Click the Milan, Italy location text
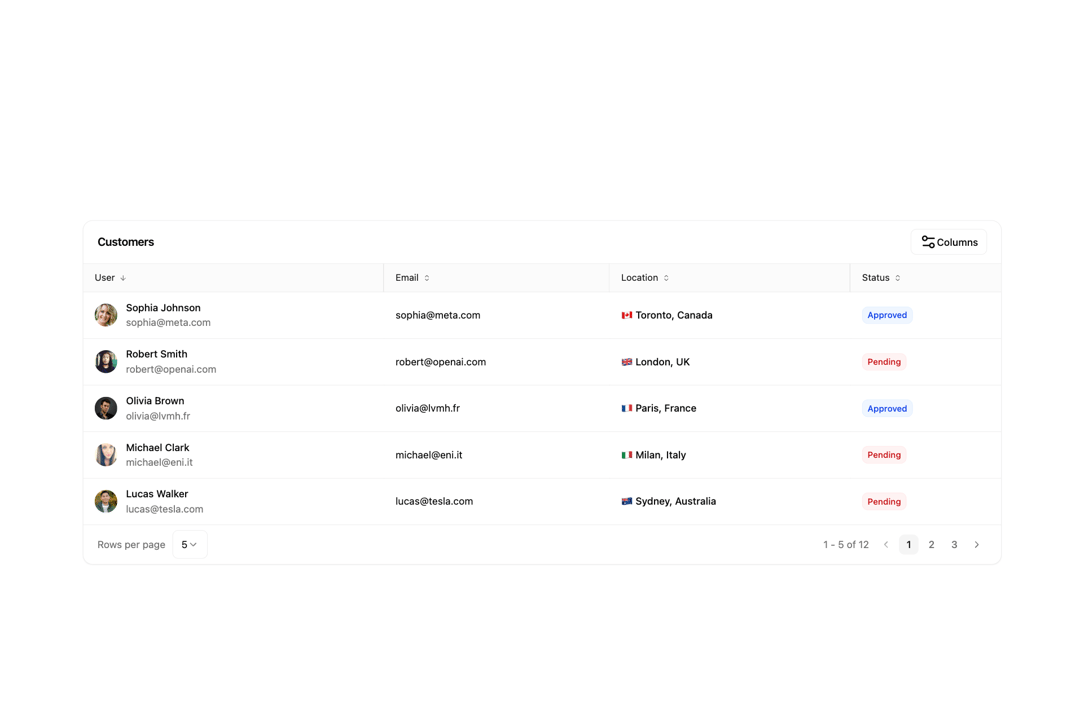1080x724 pixels. [661, 455]
